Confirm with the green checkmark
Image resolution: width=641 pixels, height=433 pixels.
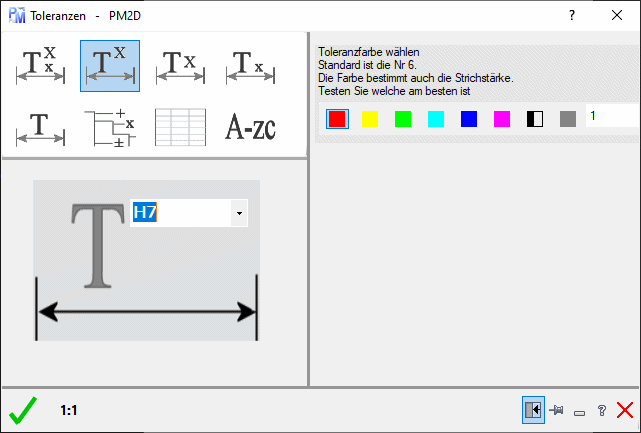coord(22,410)
